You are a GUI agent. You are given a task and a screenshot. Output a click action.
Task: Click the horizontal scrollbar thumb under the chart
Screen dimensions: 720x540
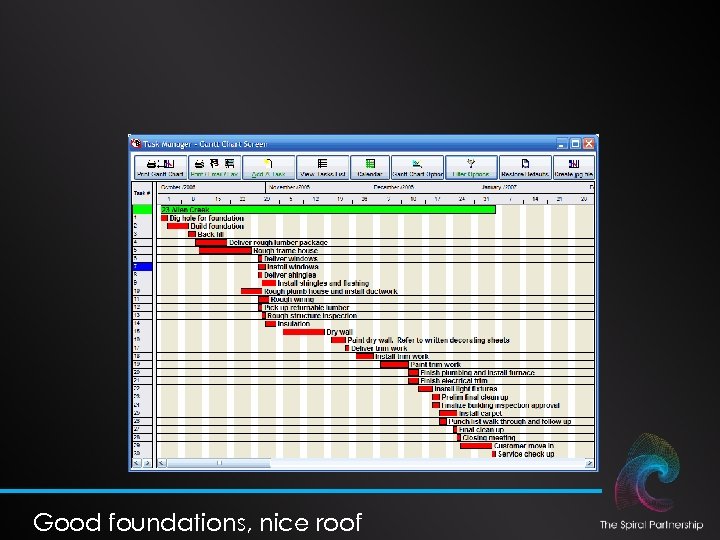point(219,463)
